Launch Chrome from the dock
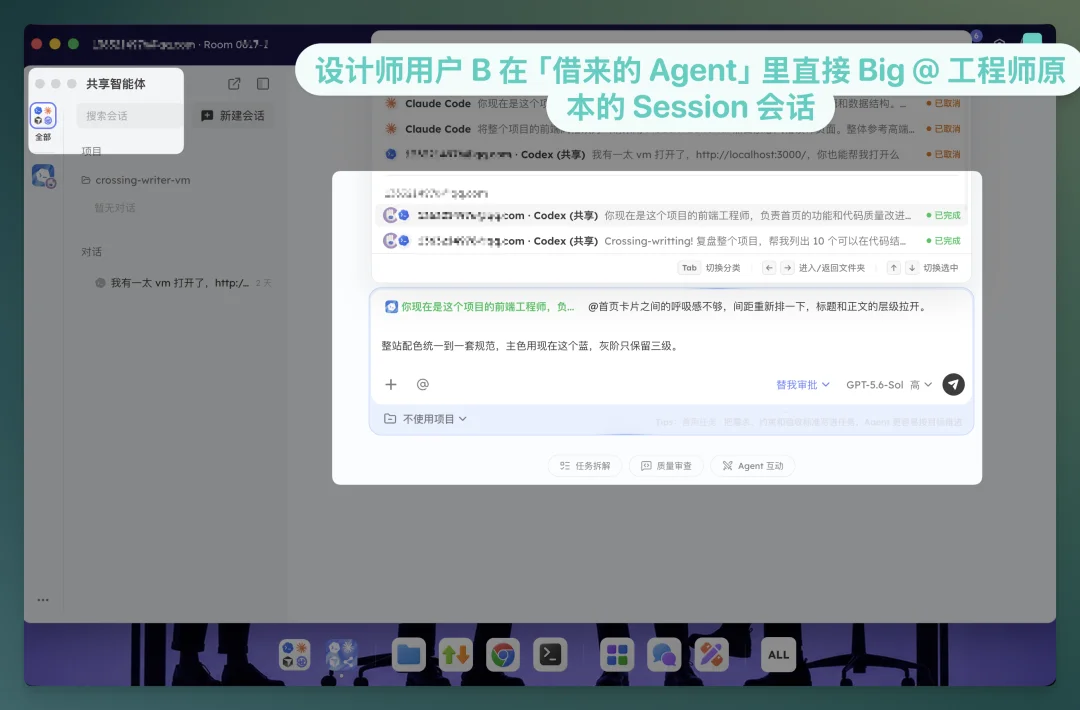1080x710 pixels. point(503,654)
